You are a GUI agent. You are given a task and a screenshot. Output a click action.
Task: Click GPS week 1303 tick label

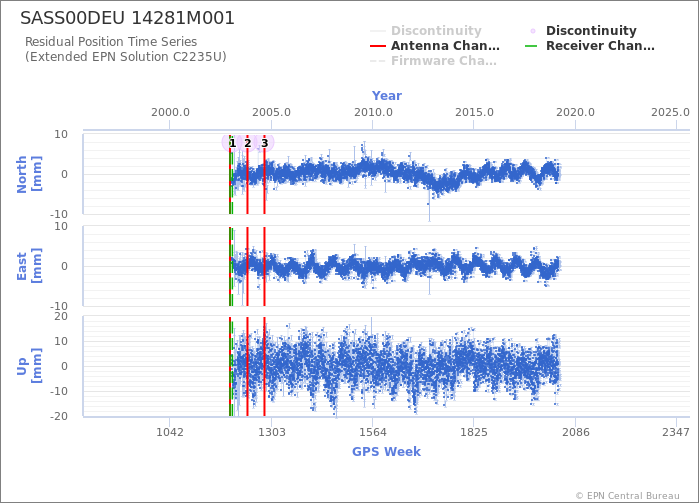[x=272, y=432]
